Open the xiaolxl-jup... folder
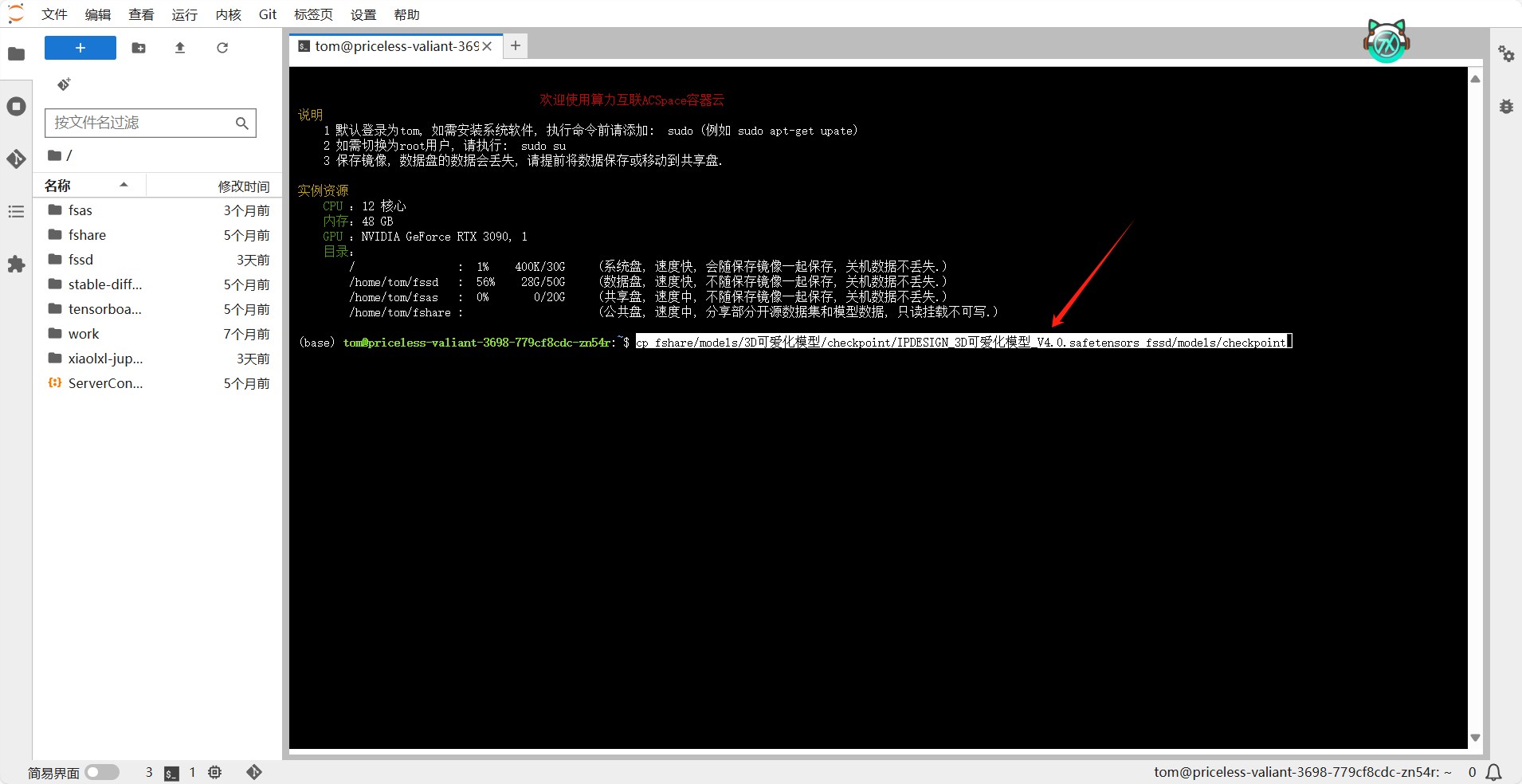Image resolution: width=1522 pixels, height=784 pixels. 158,359
